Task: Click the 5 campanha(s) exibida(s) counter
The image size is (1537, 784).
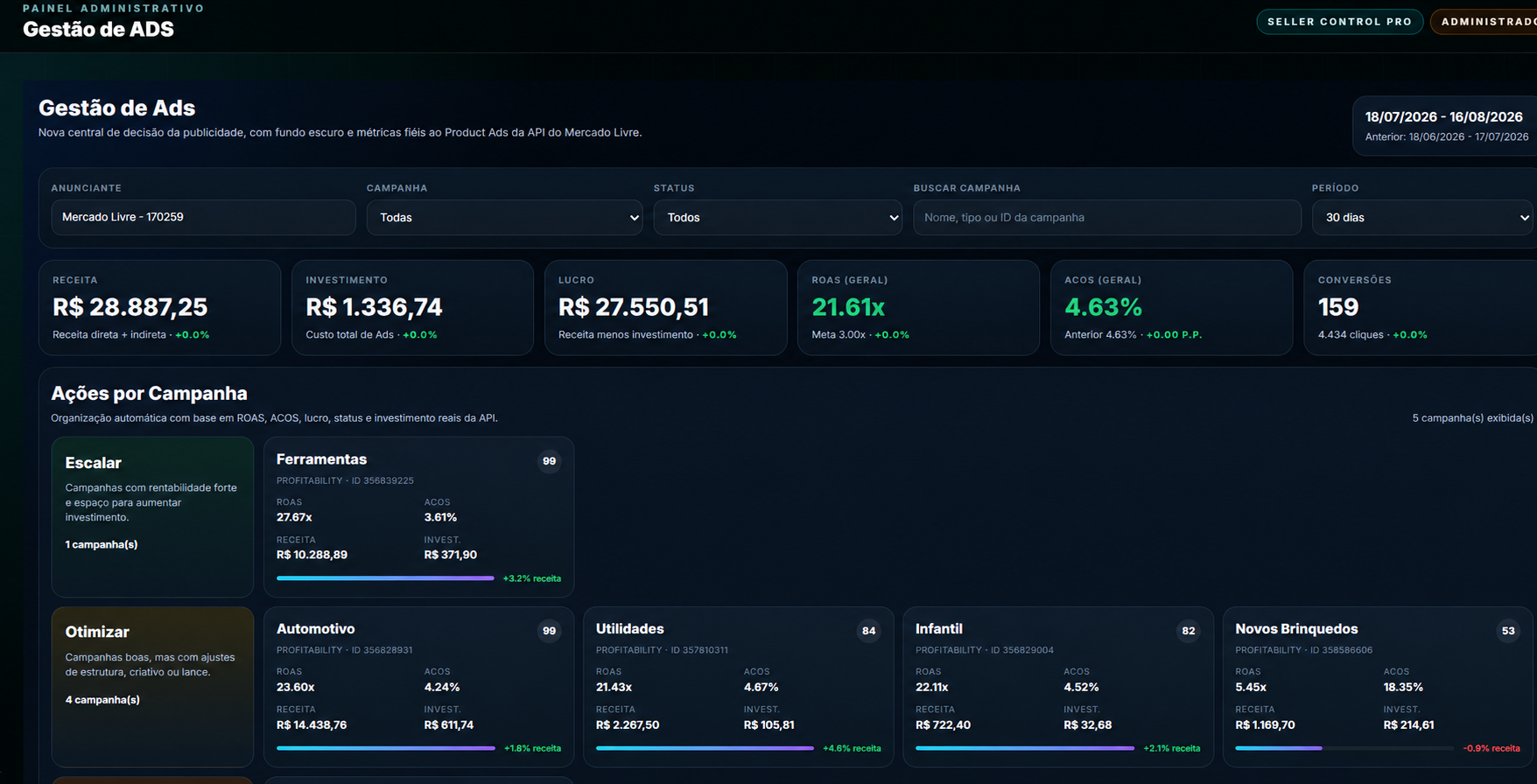Action: [x=1472, y=418]
